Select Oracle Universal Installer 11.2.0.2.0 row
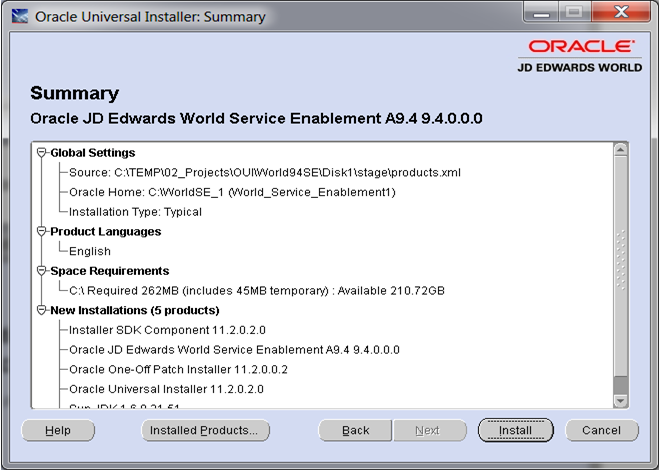Viewport: 660px width, 470px height. coord(166,389)
